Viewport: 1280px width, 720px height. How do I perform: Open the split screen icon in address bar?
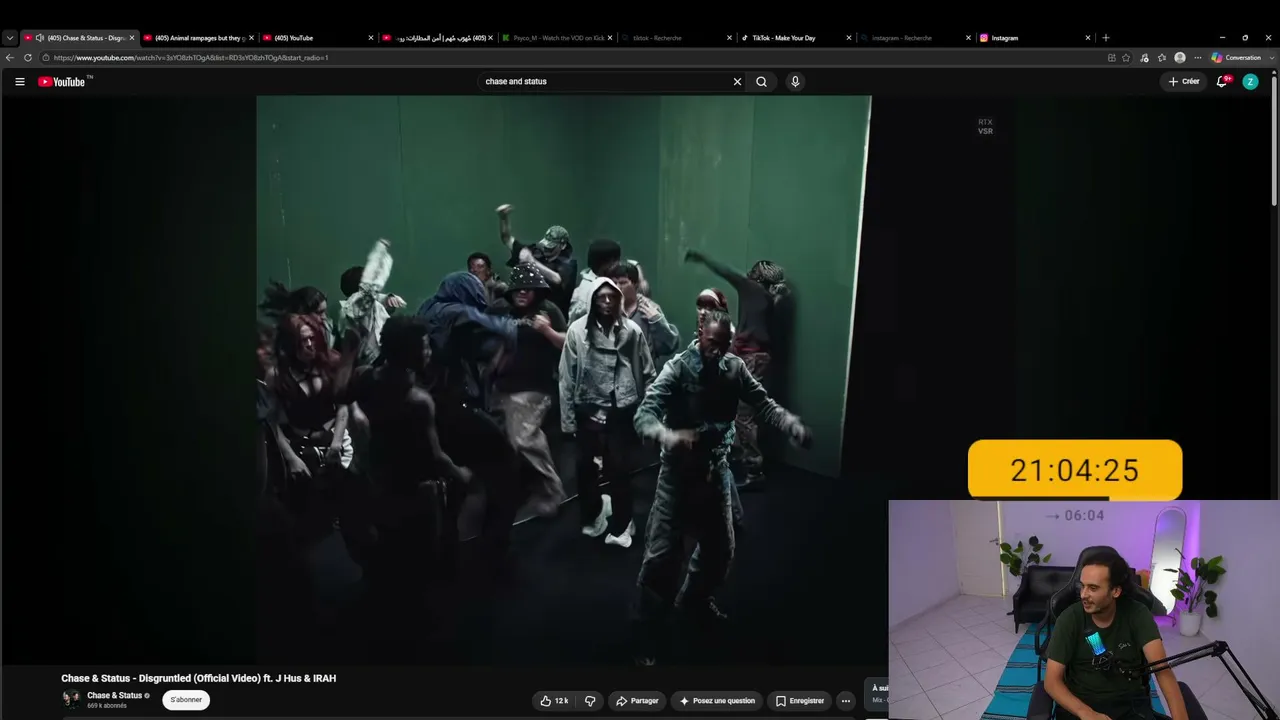point(1111,58)
